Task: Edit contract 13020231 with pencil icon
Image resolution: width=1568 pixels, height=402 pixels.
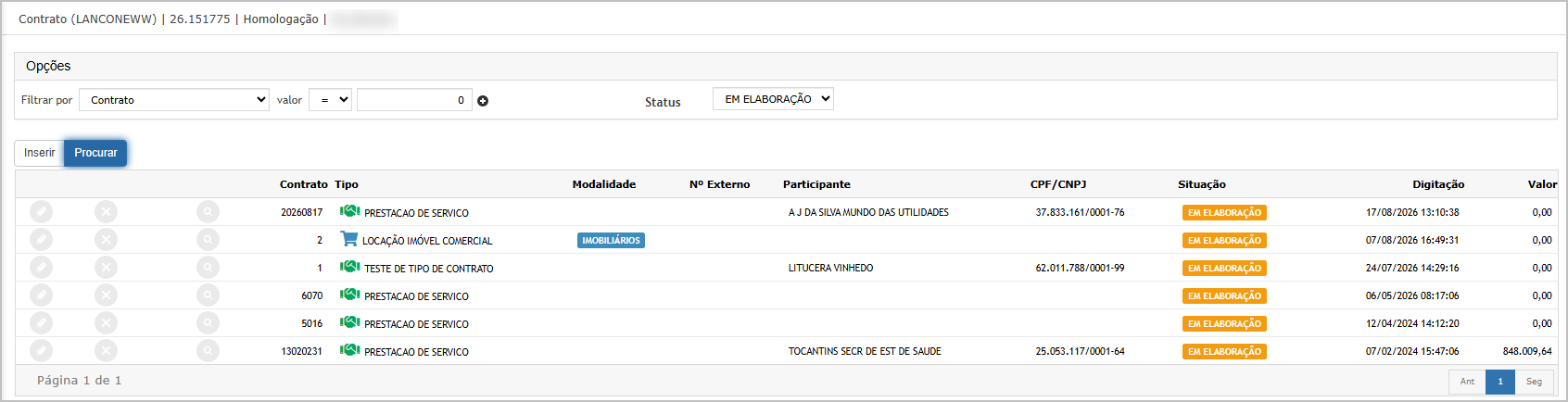Action: point(41,351)
